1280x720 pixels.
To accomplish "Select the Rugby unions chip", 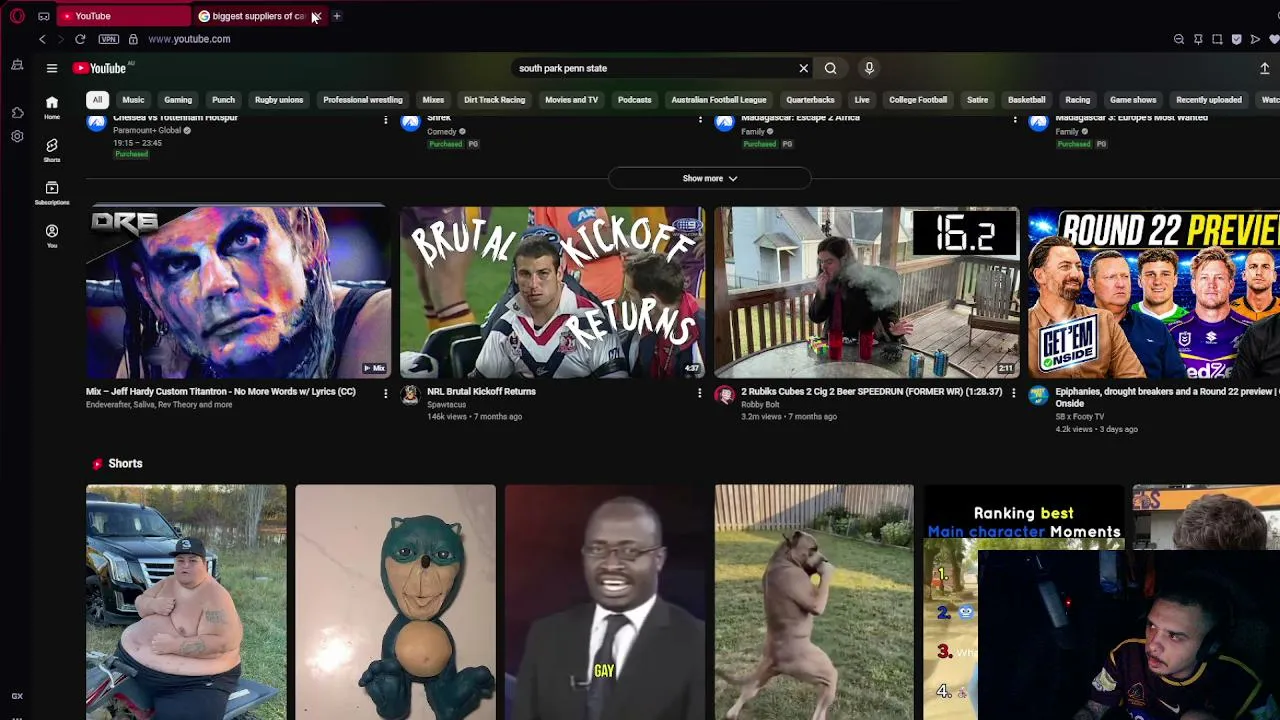I will (279, 100).
